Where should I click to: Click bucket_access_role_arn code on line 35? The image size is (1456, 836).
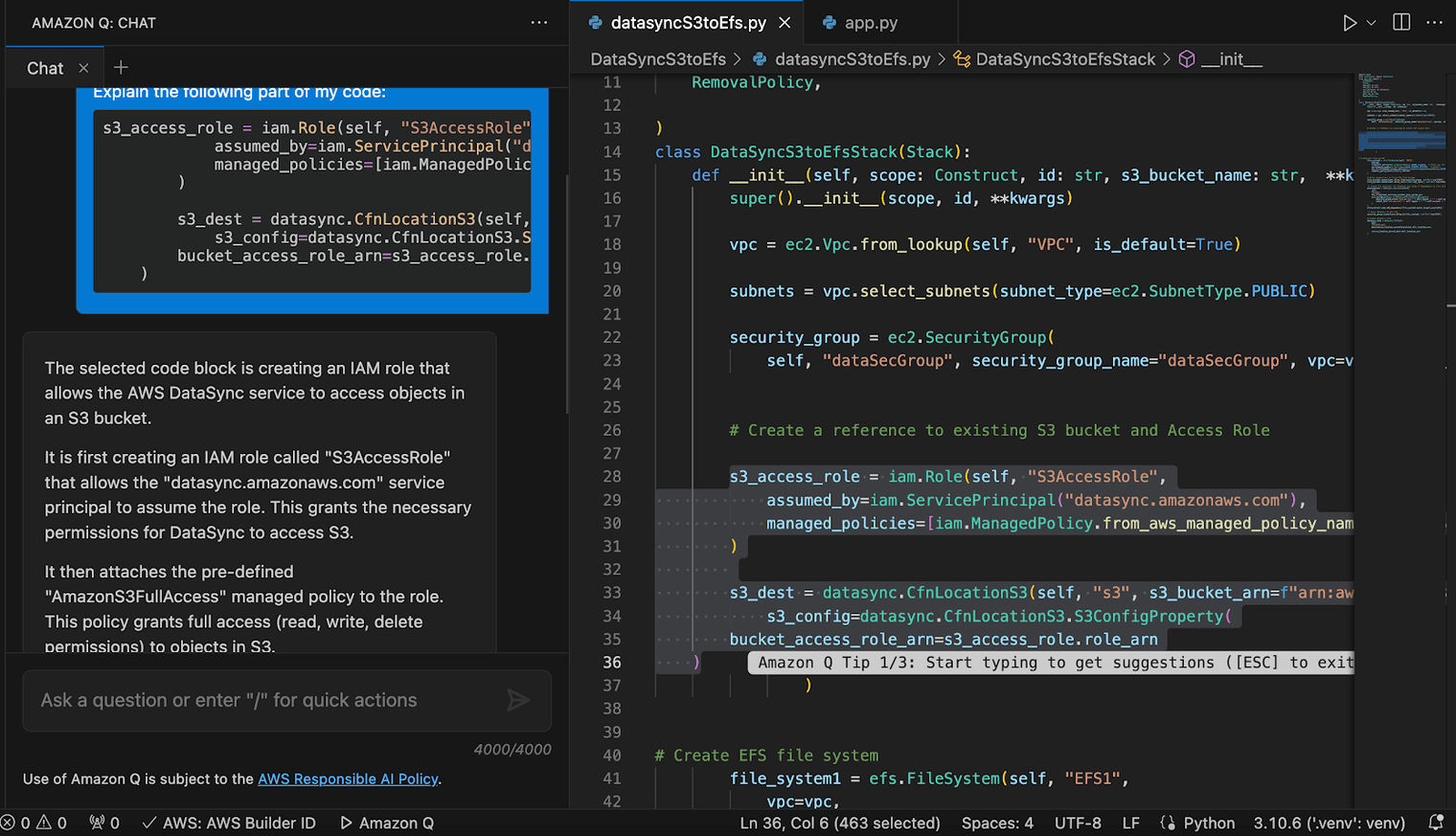(944, 640)
